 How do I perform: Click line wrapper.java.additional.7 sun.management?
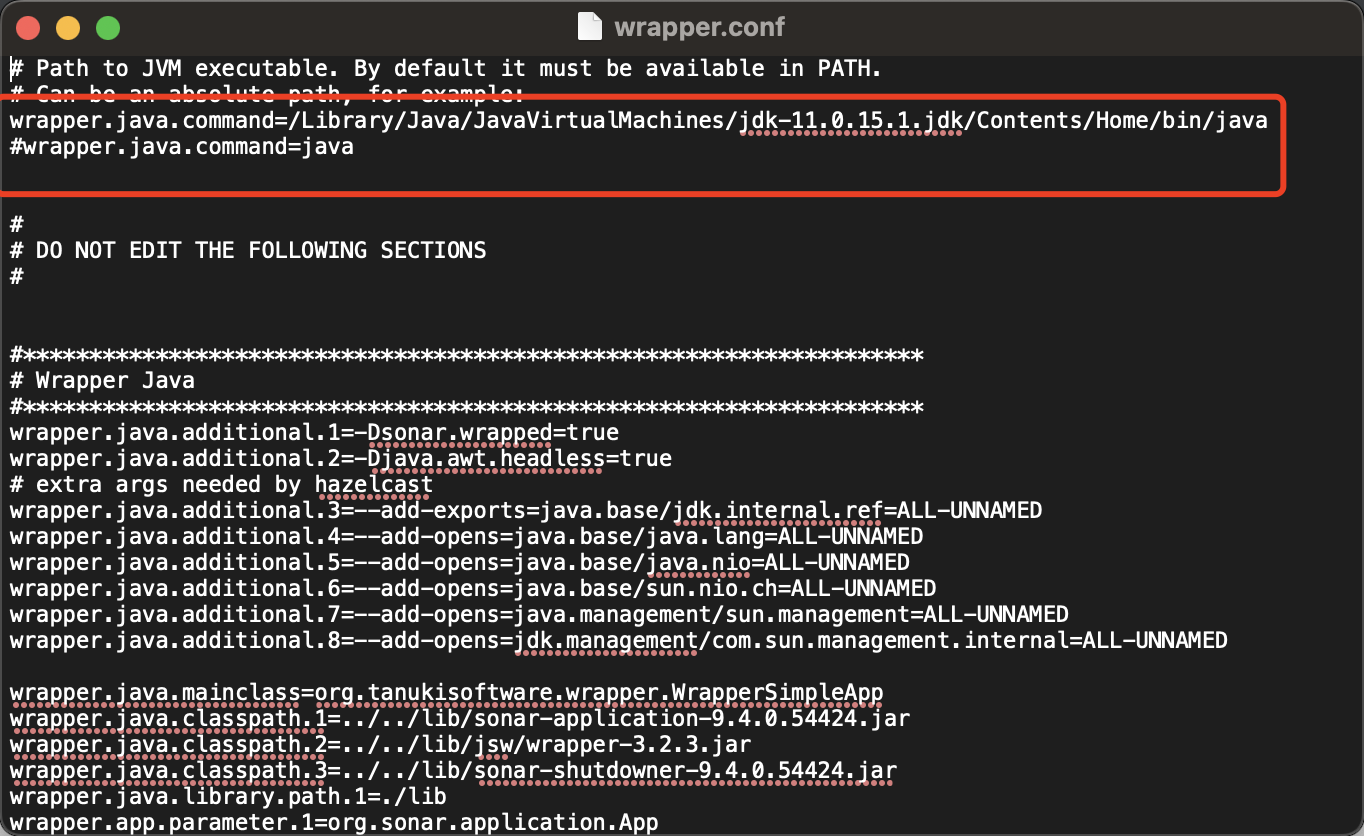[x=539, y=614]
